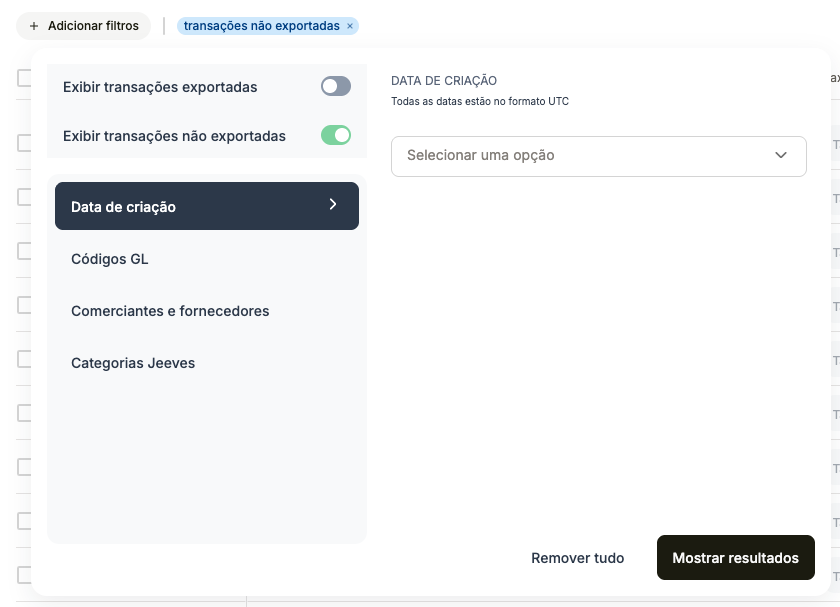Image resolution: width=840 pixels, height=607 pixels.
Task: Click the 'Exibir transações não exportadas' label text
Action: (x=174, y=135)
